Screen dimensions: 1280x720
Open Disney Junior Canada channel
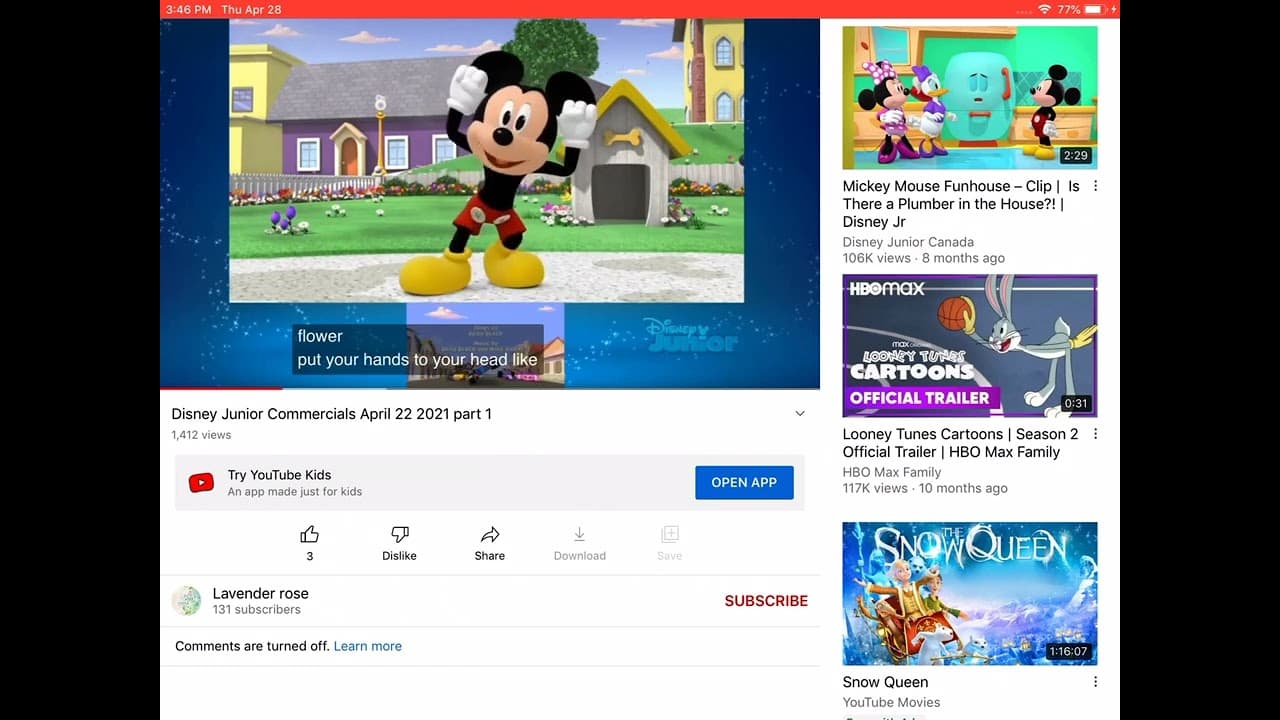click(908, 242)
